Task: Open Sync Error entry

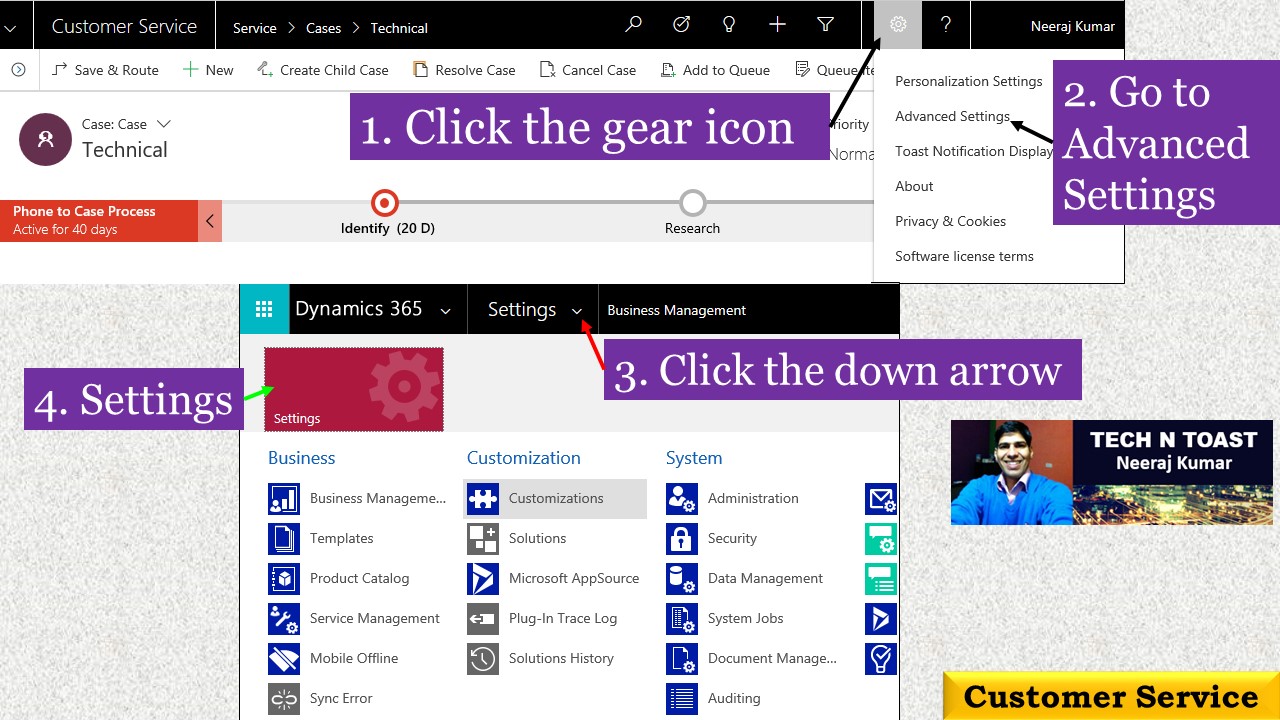Action: (x=320, y=698)
